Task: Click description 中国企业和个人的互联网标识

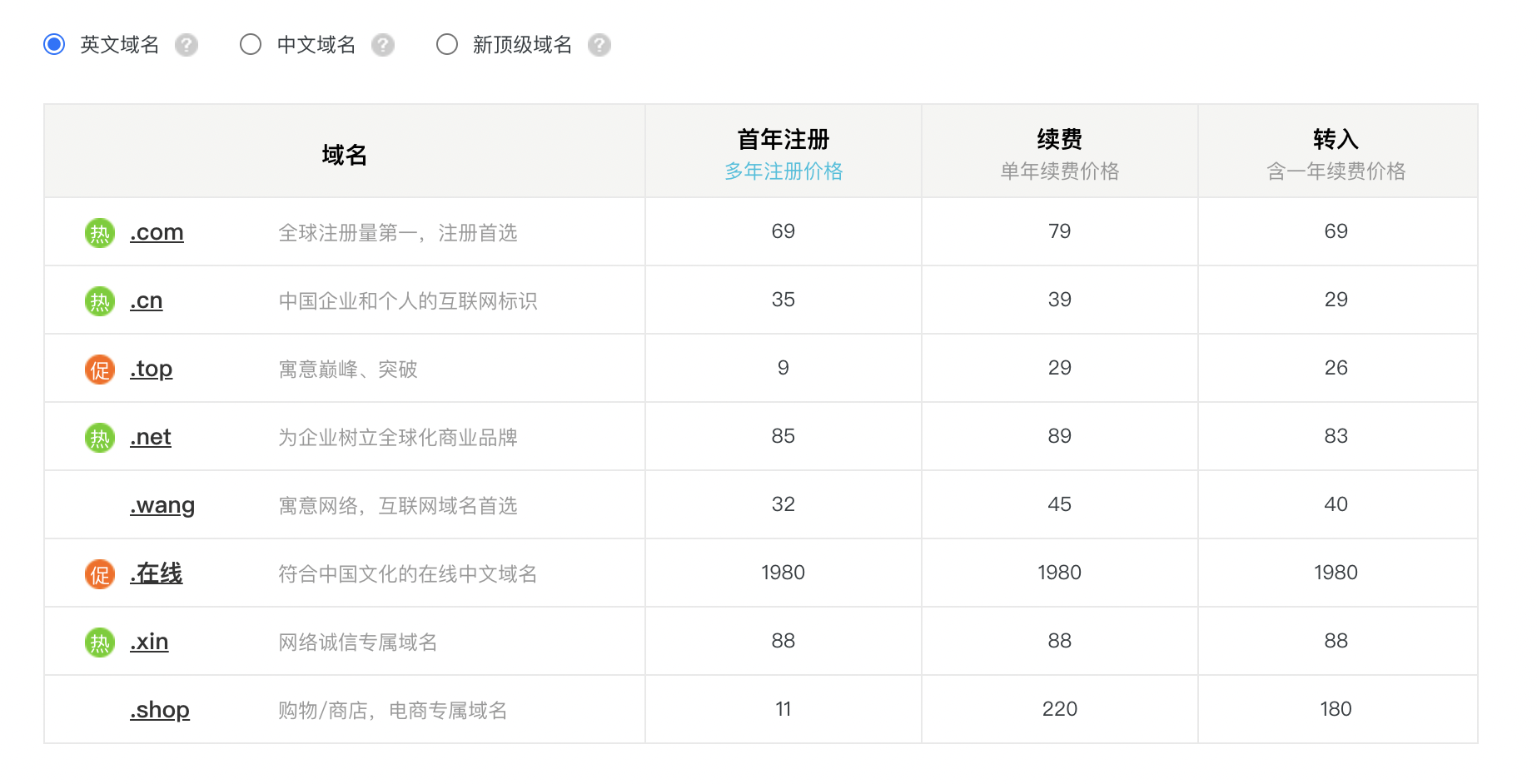Action: (x=408, y=301)
